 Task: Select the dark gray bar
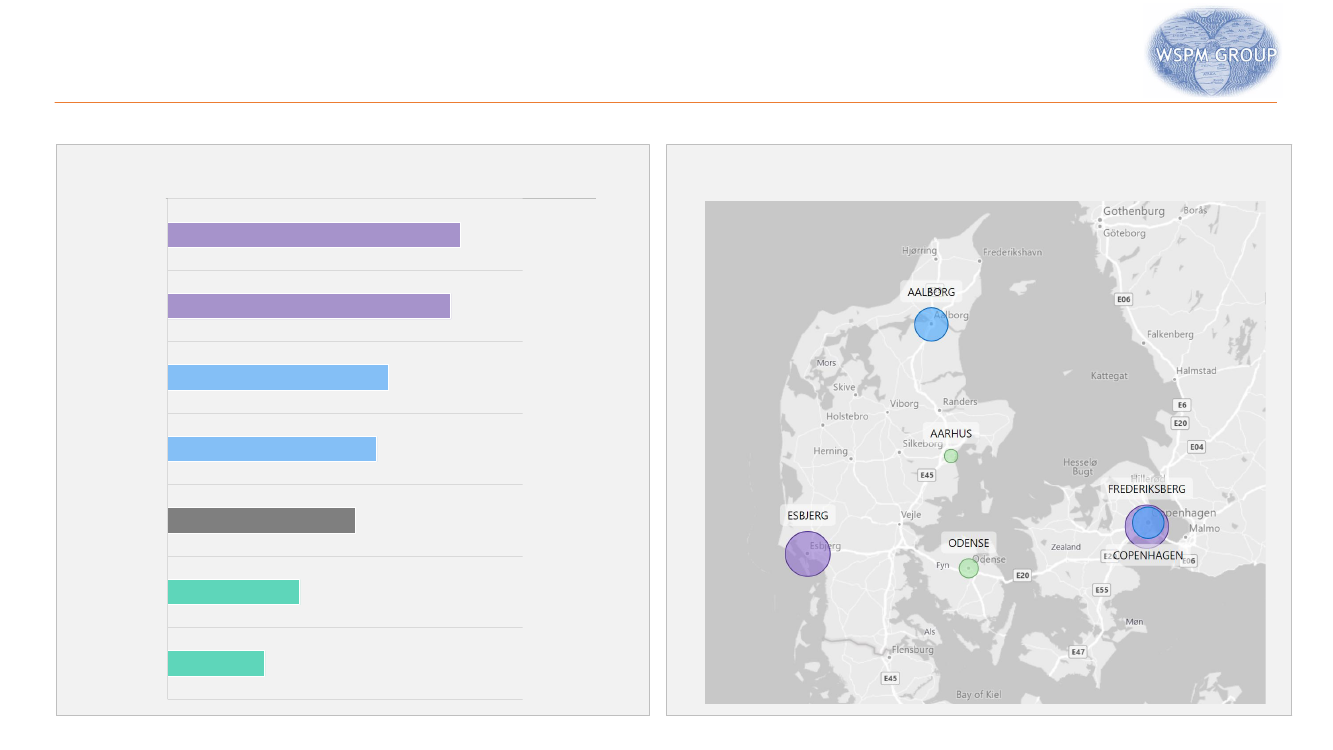(x=261, y=521)
